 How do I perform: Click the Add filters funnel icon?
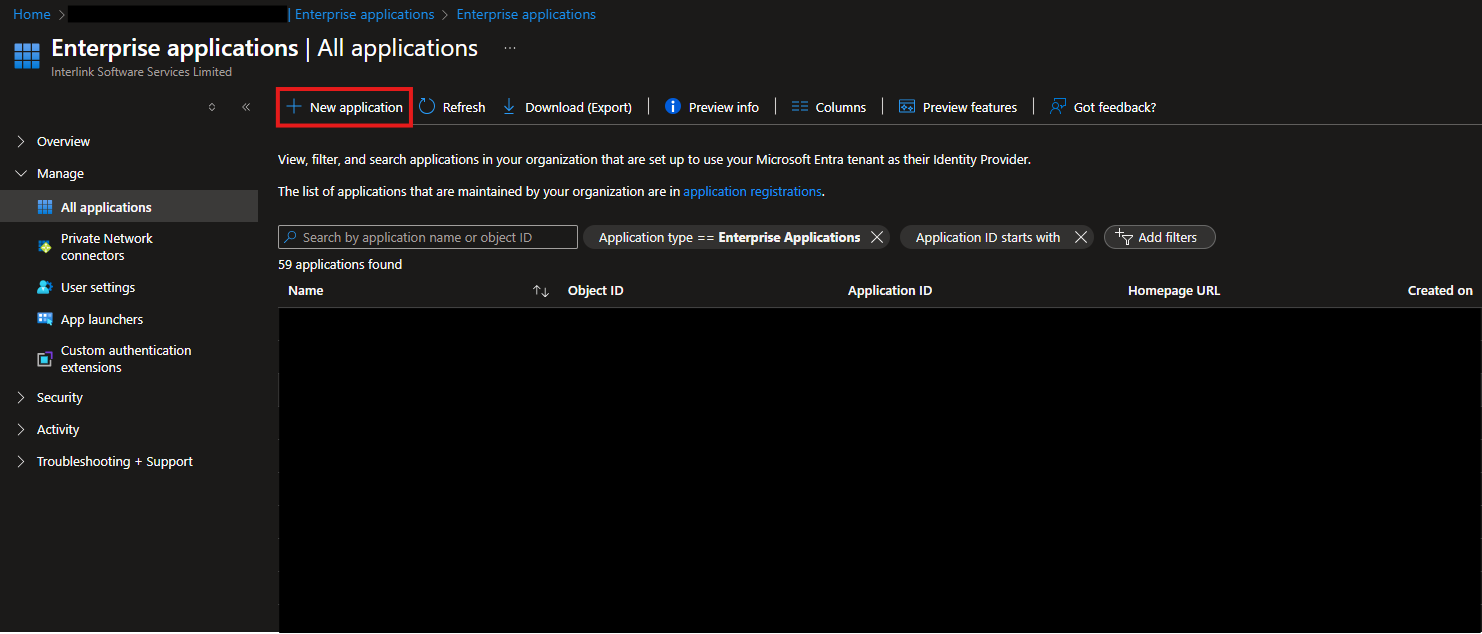(x=1123, y=237)
